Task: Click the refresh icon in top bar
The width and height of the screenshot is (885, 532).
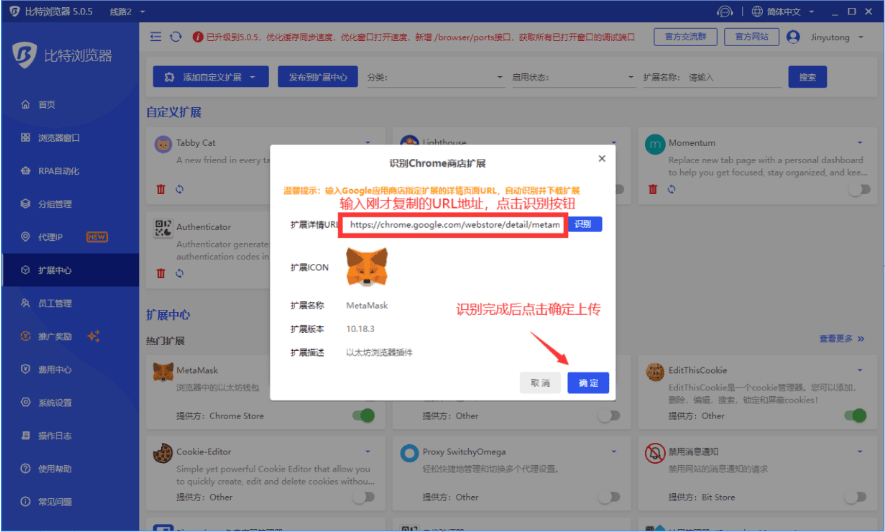Action: click(176, 37)
